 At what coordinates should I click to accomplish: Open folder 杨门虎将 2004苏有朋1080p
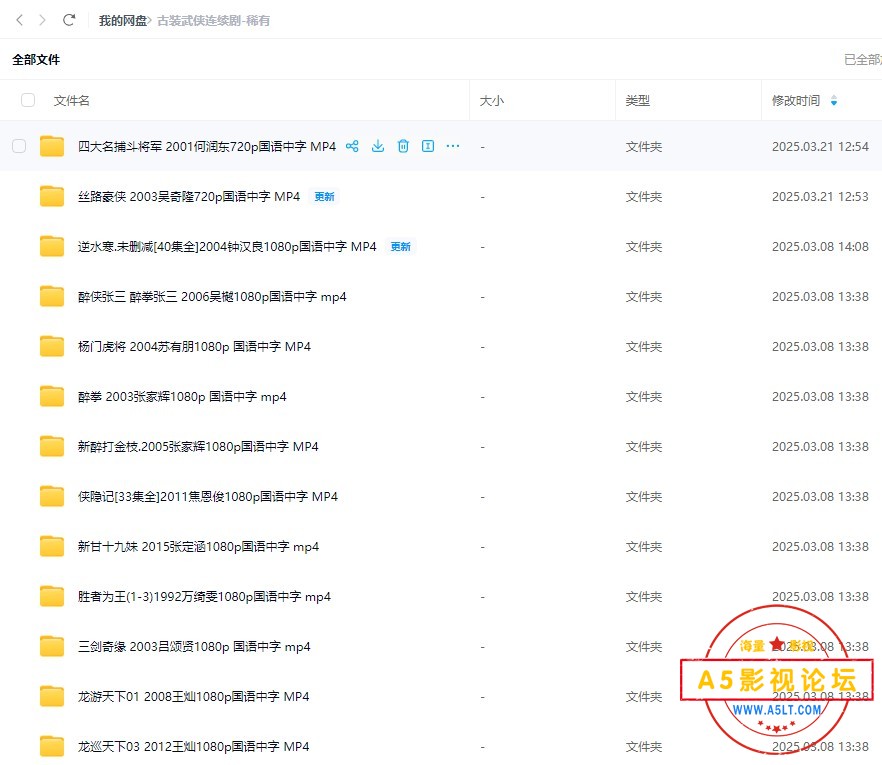click(194, 346)
